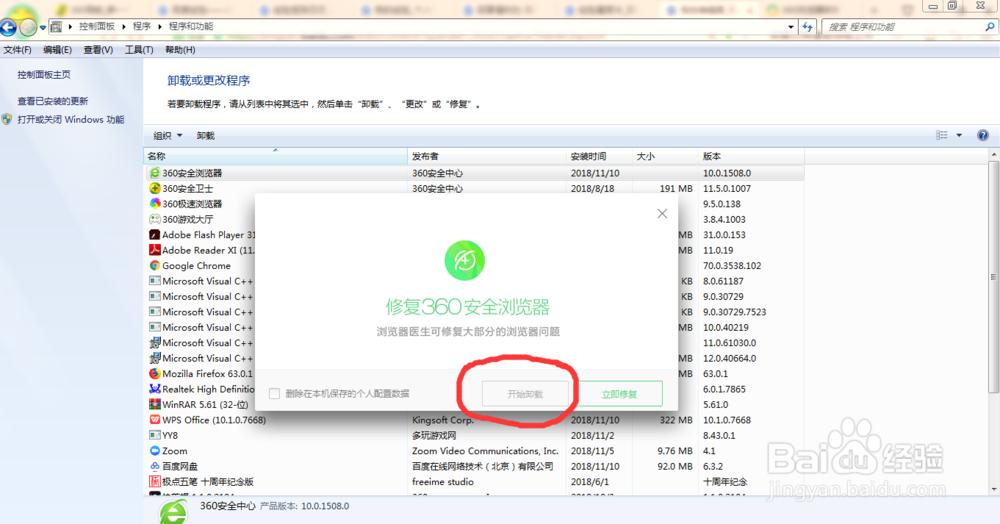Image resolution: width=1000 pixels, height=524 pixels.
Task: Click the 立即修复 button
Action: pyautogui.click(x=619, y=394)
